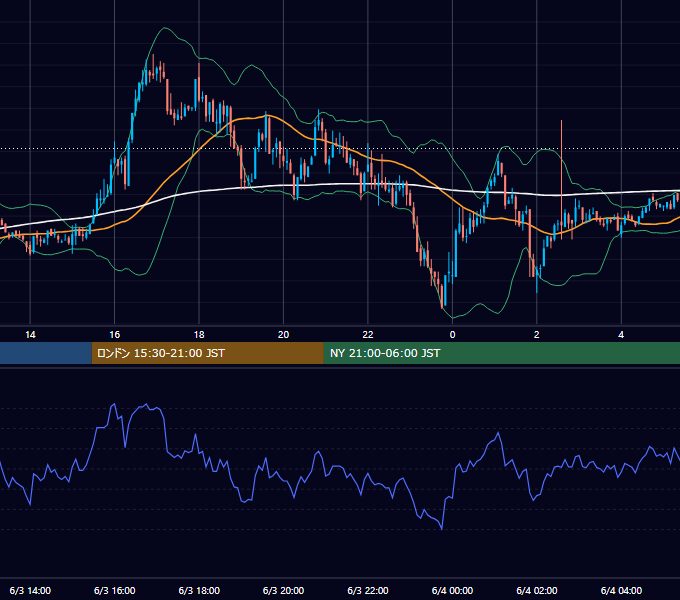Click the 22 hour axis label

pyautogui.click(x=368, y=335)
